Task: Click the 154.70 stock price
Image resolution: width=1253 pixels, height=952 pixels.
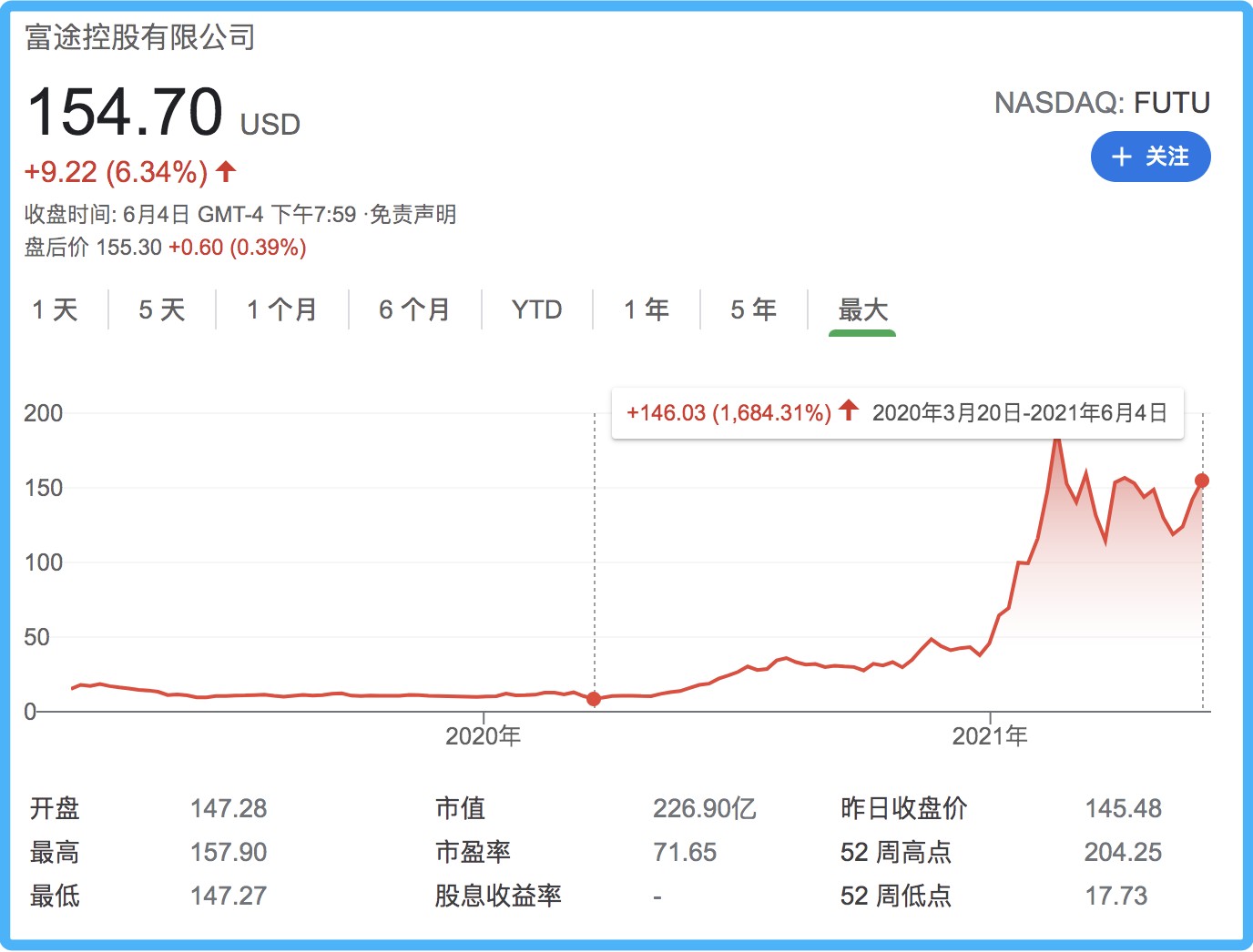Action: coord(125,113)
